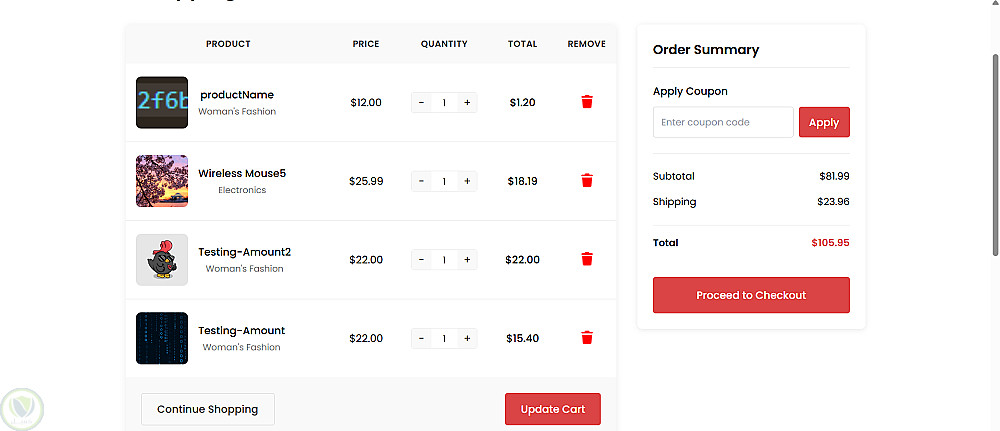Proceed to Checkout
This screenshot has height=431, width=1000.
point(751,295)
